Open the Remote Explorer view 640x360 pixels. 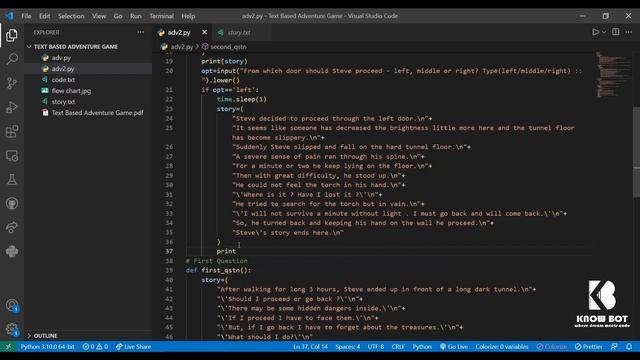tap(12, 156)
